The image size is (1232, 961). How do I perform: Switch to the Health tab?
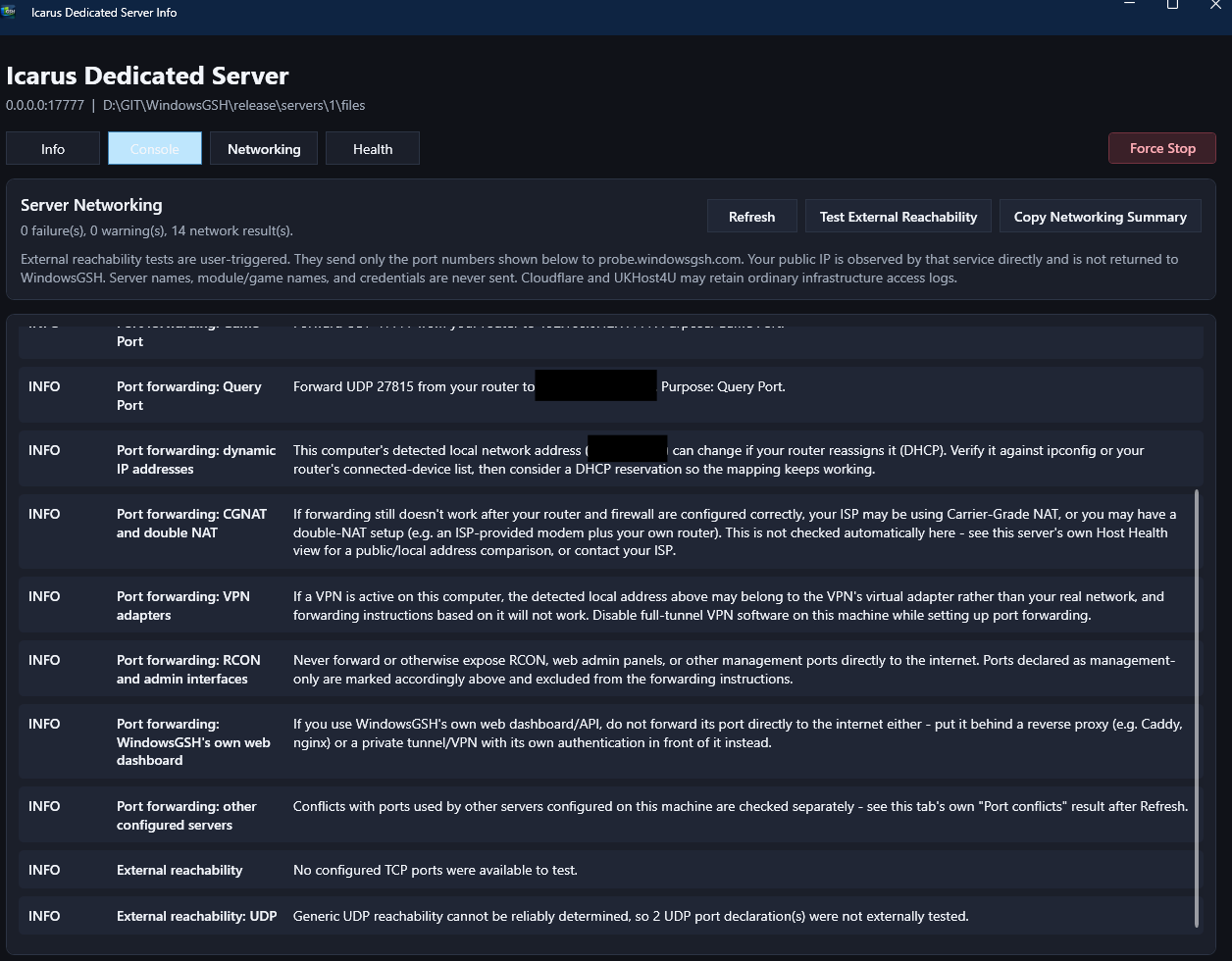(x=373, y=149)
